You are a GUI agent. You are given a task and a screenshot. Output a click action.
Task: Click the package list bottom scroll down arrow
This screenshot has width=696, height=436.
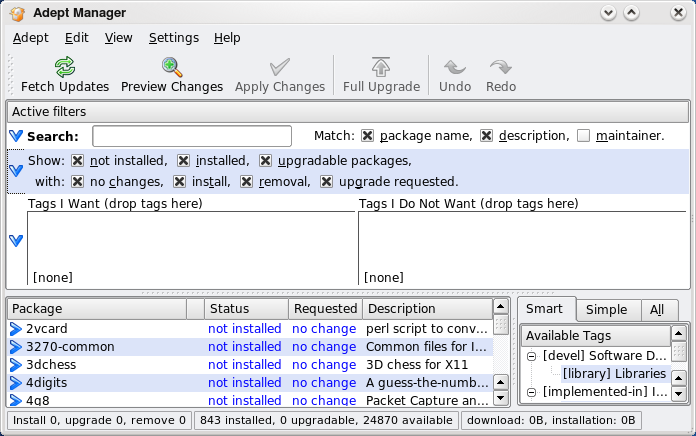pyautogui.click(x=501, y=398)
